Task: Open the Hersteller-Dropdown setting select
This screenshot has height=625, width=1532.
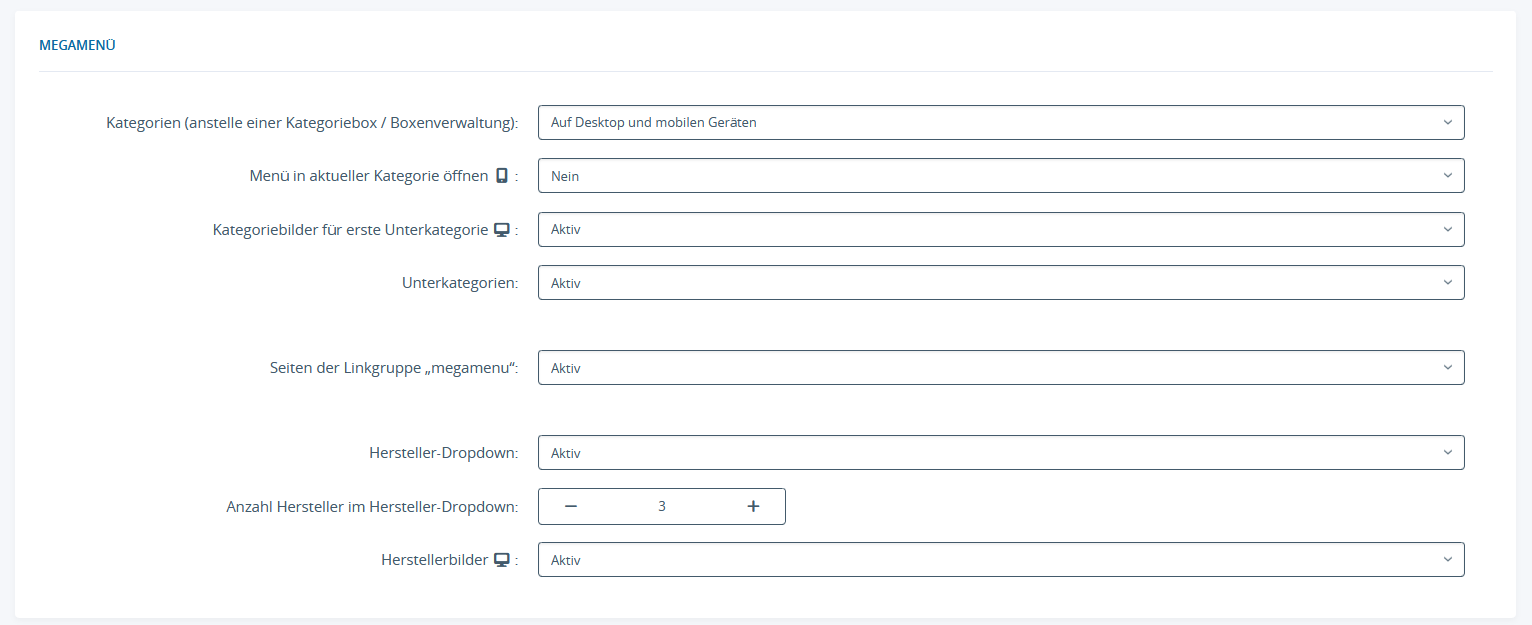Action: (x=1001, y=453)
